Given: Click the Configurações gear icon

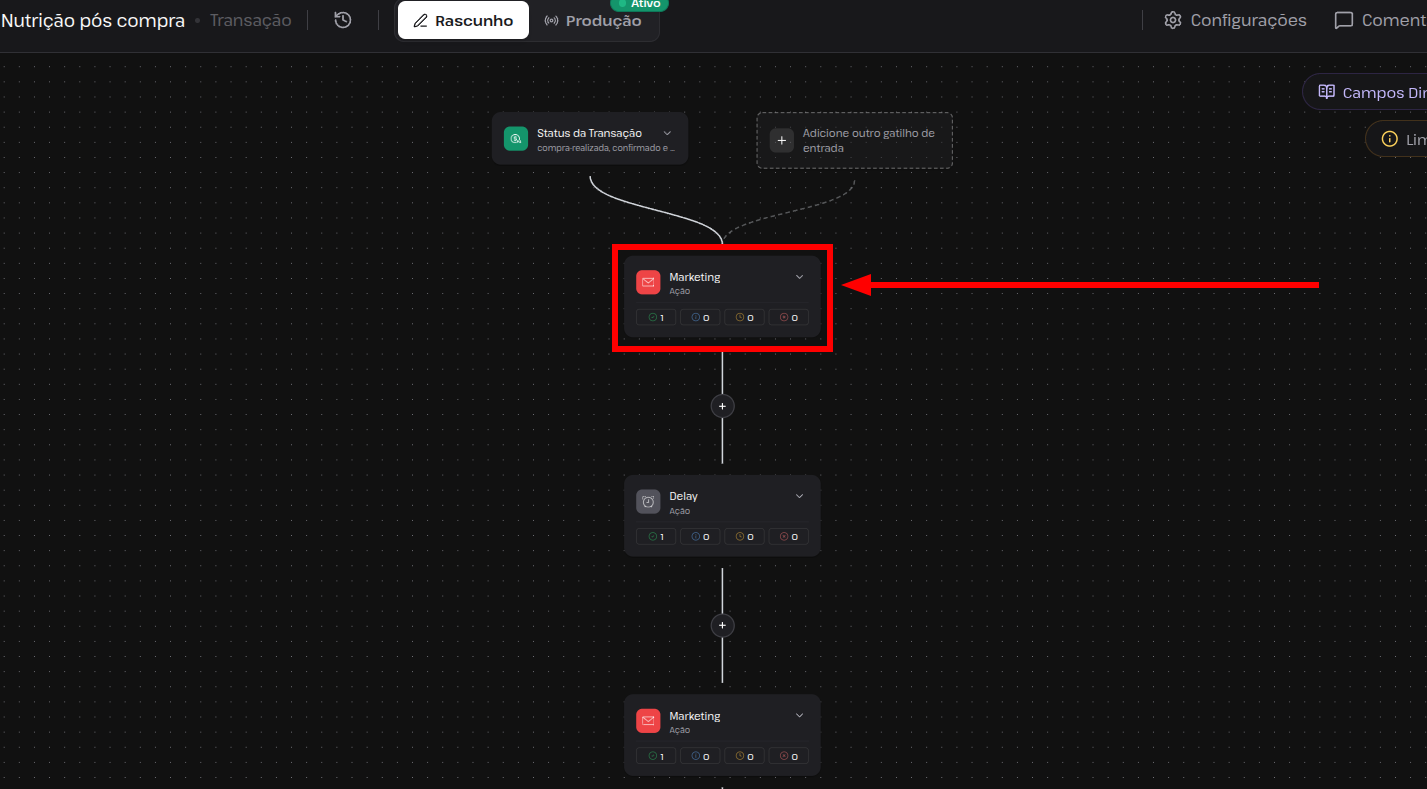Looking at the screenshot, I should coord(1173,20).
